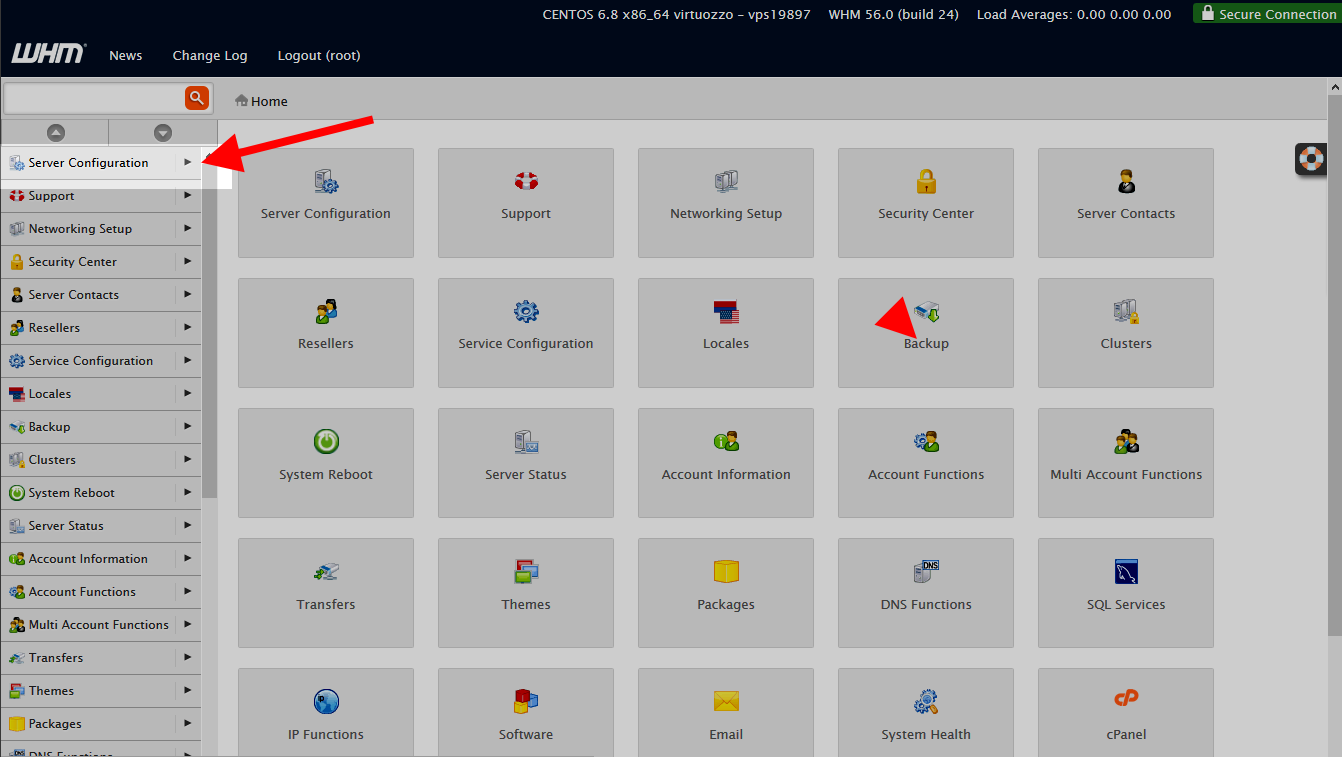
Task: Open the Locales flag icon tile
Action: 726,312
